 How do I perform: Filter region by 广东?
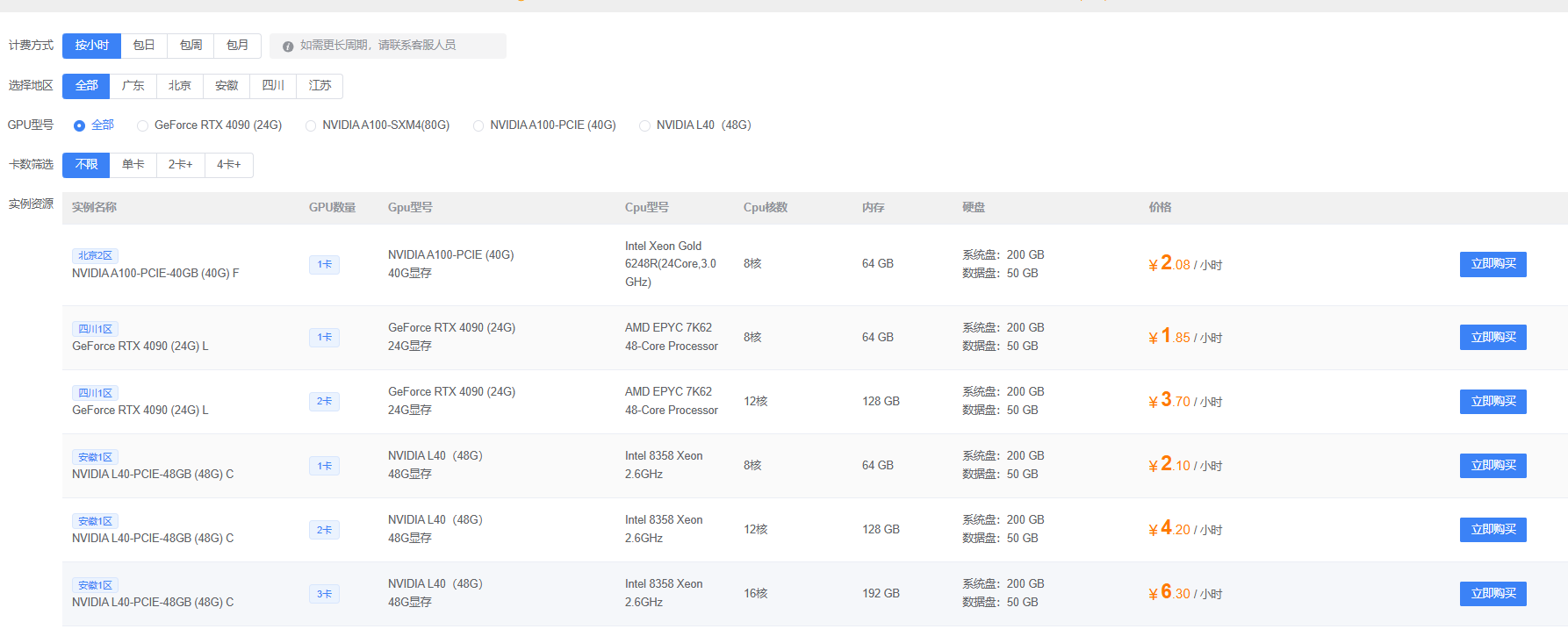[133, 86]
